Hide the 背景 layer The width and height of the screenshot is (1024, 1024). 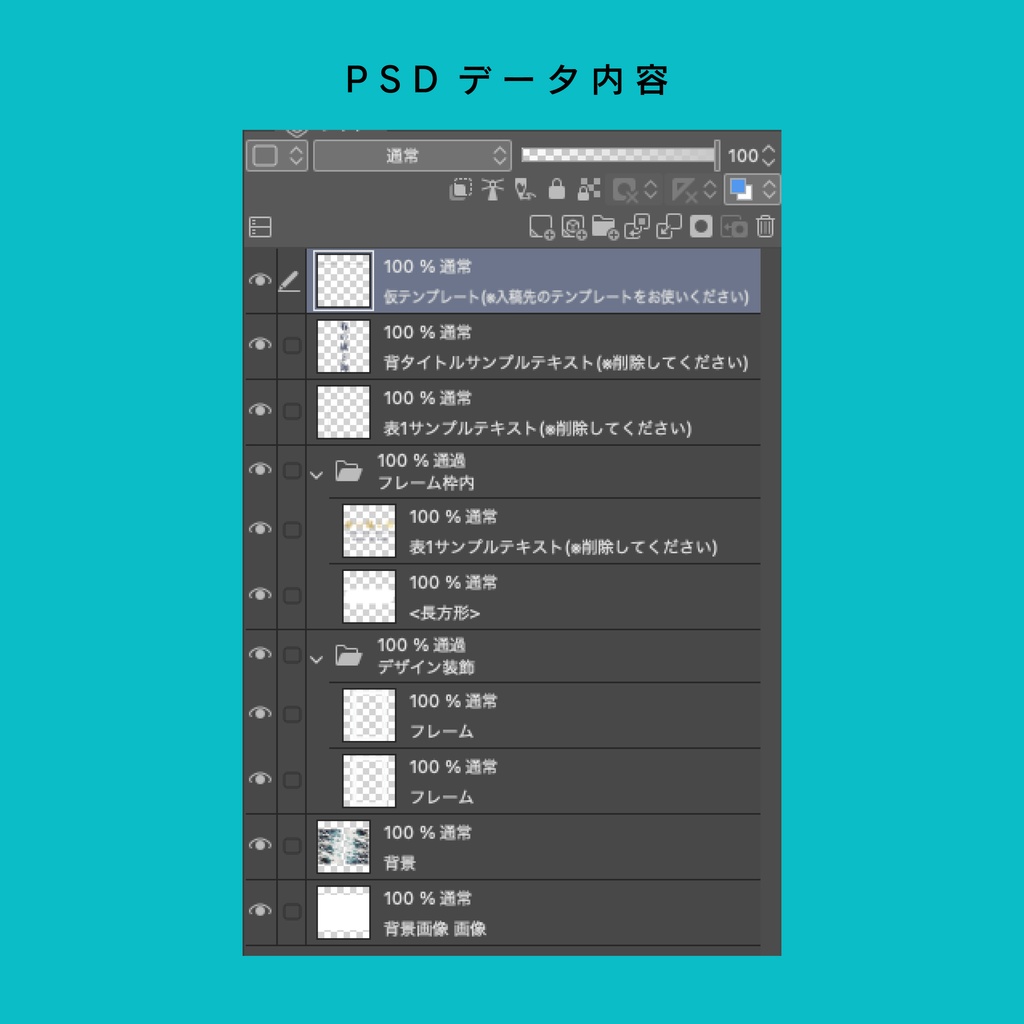[261, 845]
